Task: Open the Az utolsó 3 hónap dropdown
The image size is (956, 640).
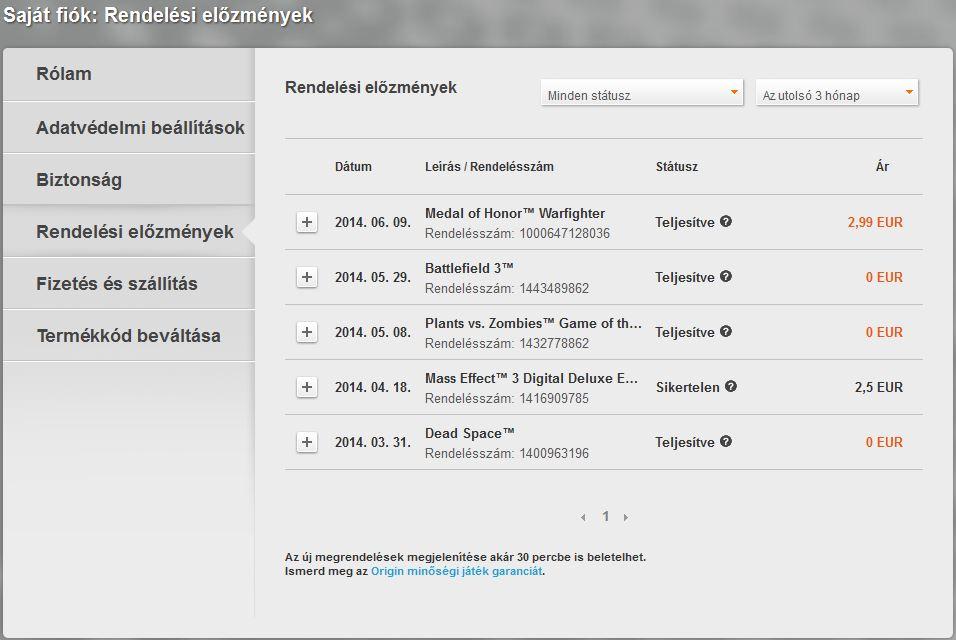Action: [x=836, y=93]
